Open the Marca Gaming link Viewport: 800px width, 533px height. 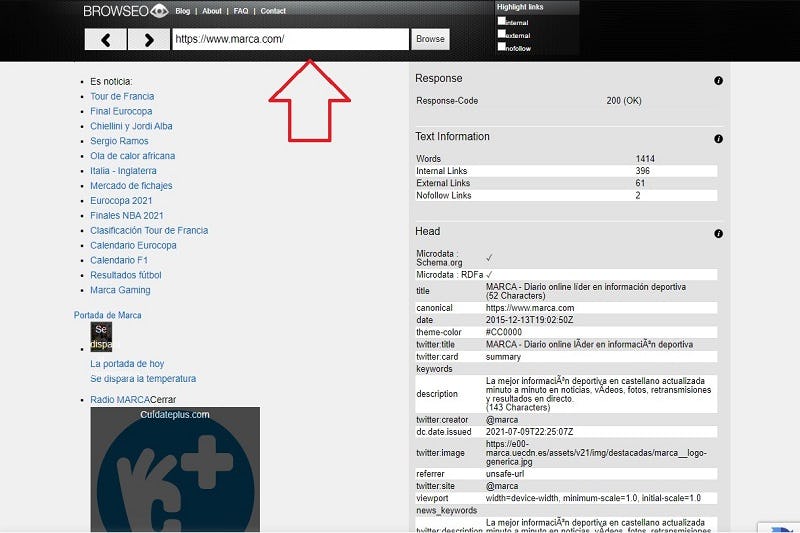coord(120,290)
